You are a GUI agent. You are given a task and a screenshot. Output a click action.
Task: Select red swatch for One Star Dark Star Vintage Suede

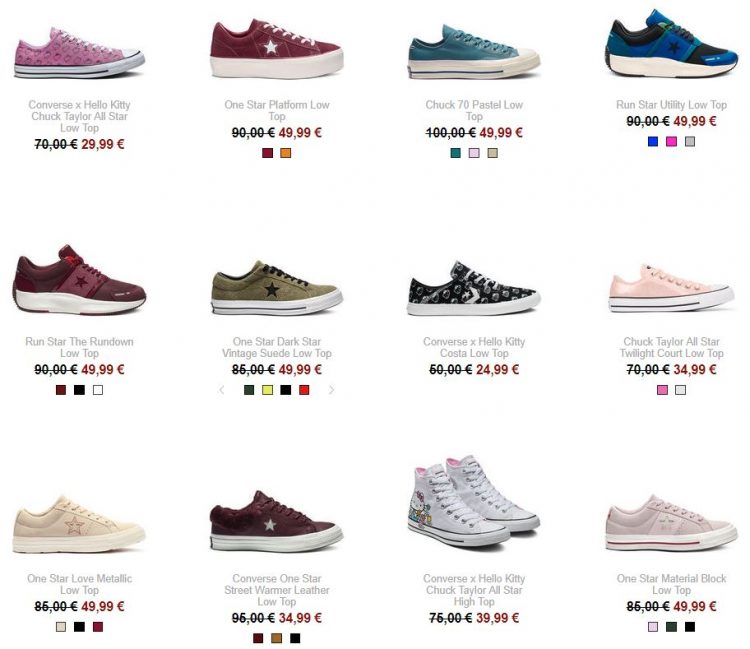(304, 390)
